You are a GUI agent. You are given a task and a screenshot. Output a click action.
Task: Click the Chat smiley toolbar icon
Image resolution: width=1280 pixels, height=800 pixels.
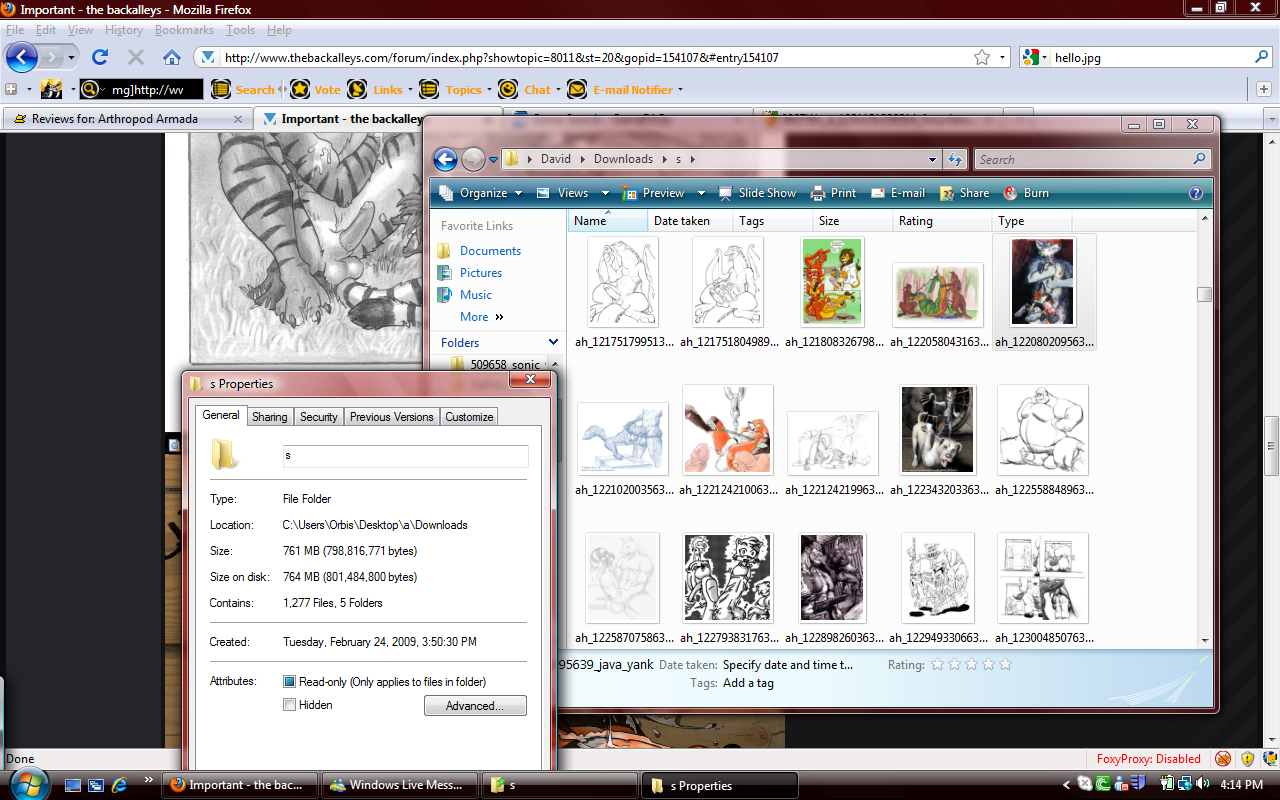(508, 89)
